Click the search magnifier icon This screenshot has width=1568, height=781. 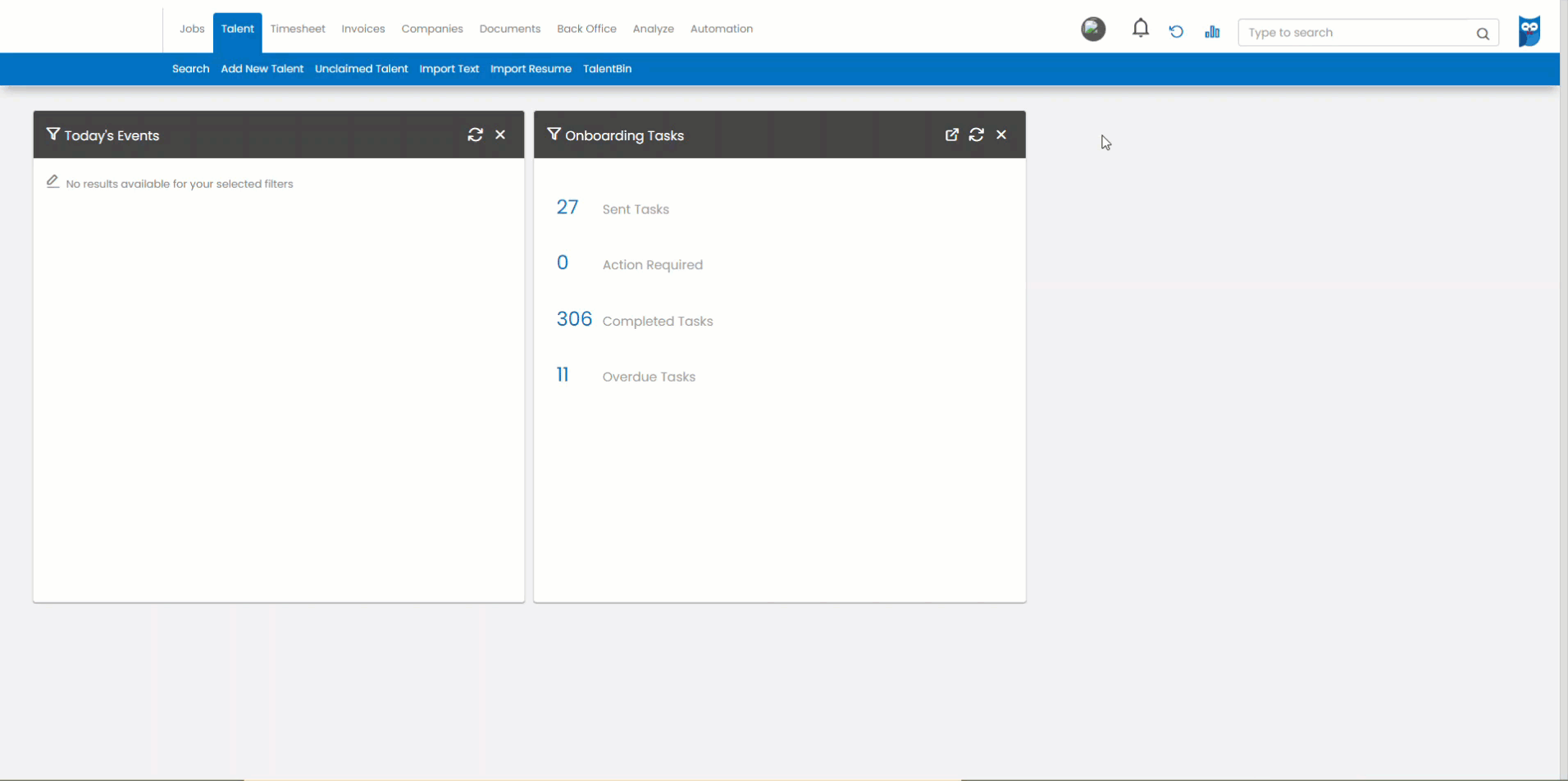(x=1484, y=34)
